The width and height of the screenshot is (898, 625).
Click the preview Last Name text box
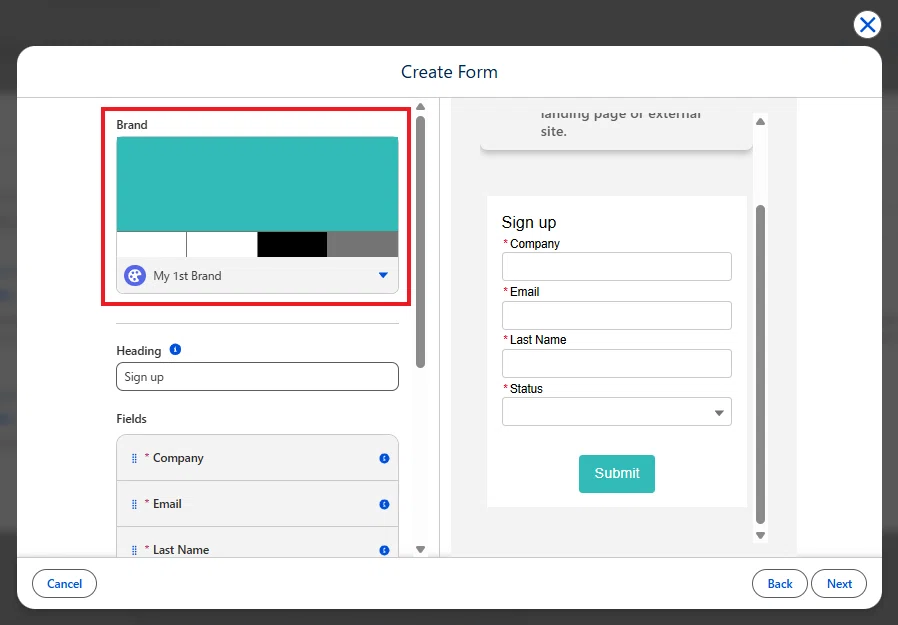click(x=617, y=363)
